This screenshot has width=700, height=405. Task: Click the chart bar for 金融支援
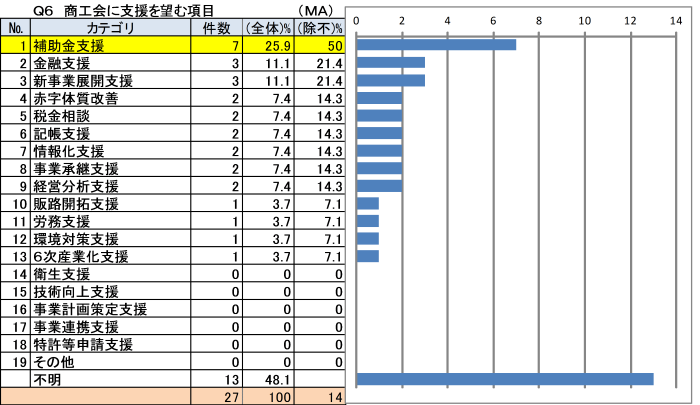click(391, 63)
